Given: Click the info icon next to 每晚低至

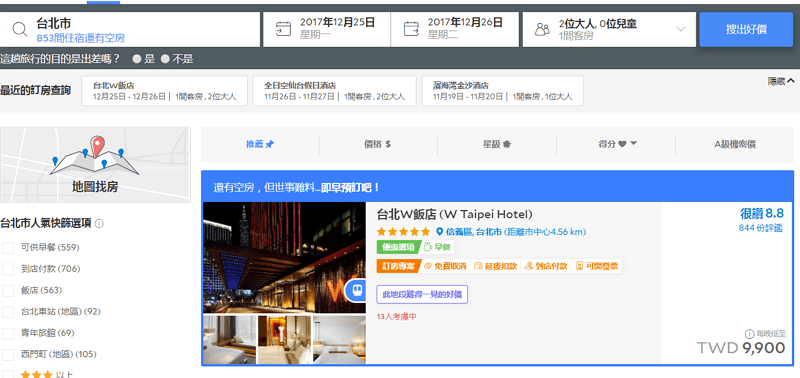Looking at the screenshot, I should coord(749,334).
